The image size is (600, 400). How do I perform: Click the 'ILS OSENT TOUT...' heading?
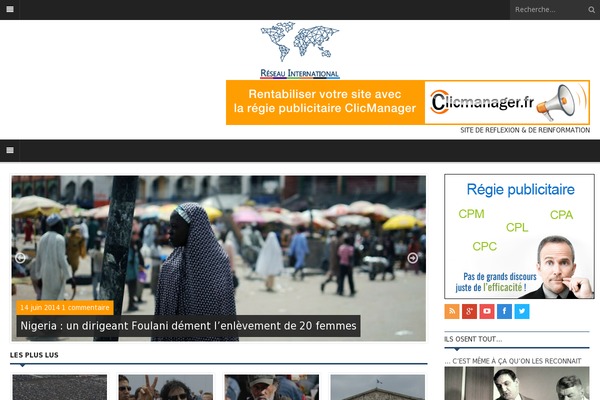pyautogui.click(x=473, y=339)
